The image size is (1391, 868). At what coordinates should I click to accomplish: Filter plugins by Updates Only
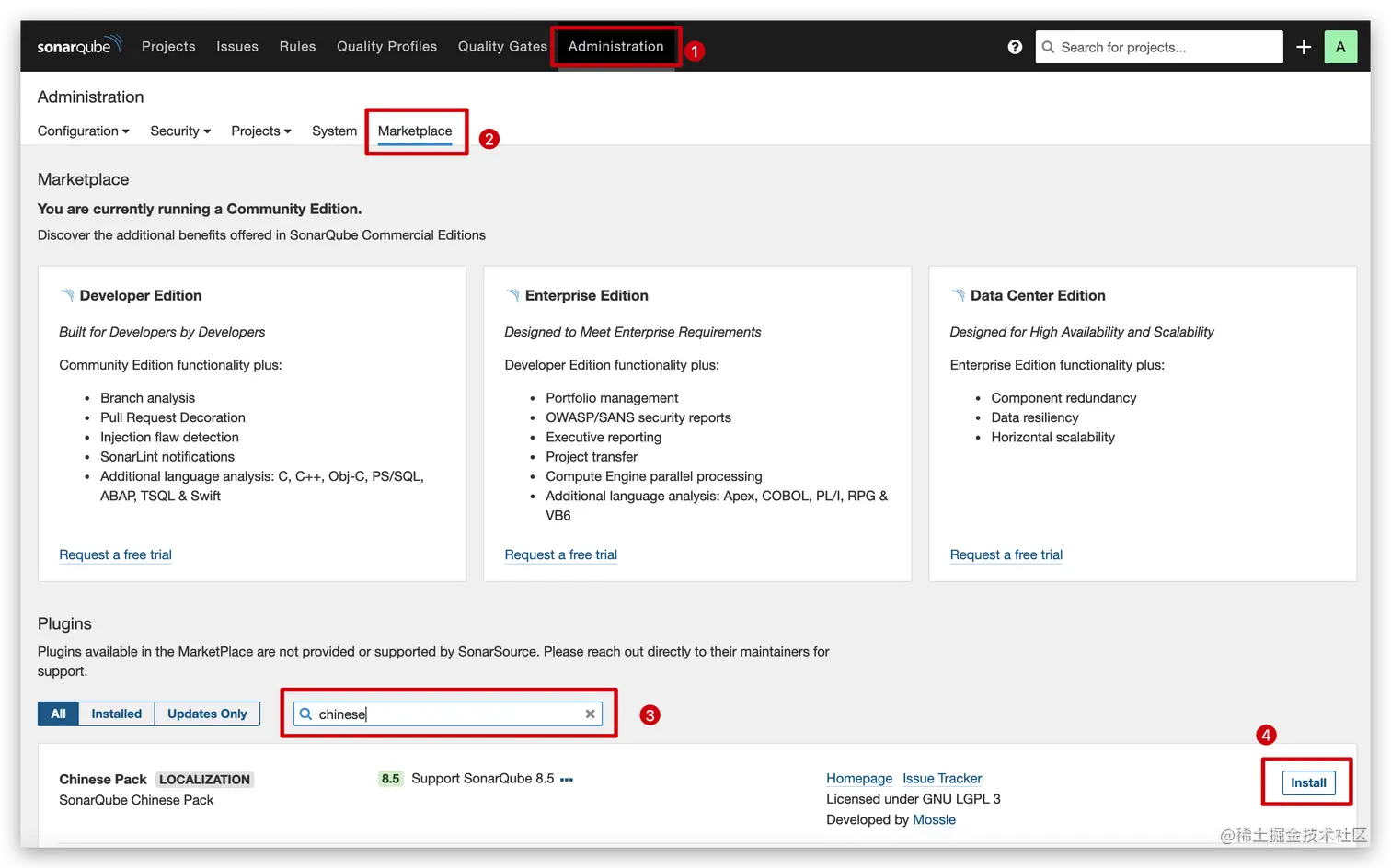[x=207, y=714]
